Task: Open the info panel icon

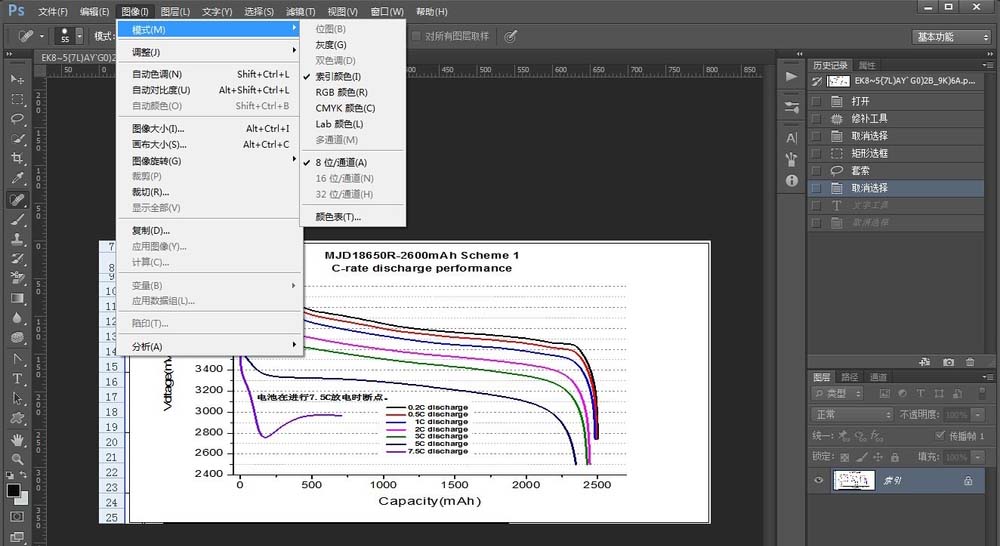Action: (x=792, y=180)
